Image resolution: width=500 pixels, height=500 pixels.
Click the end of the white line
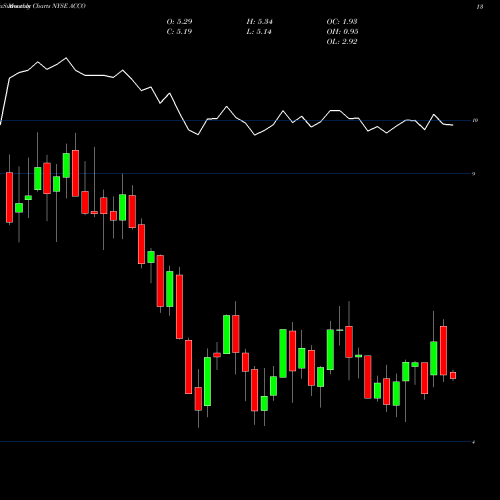click(x=452, y=125)
